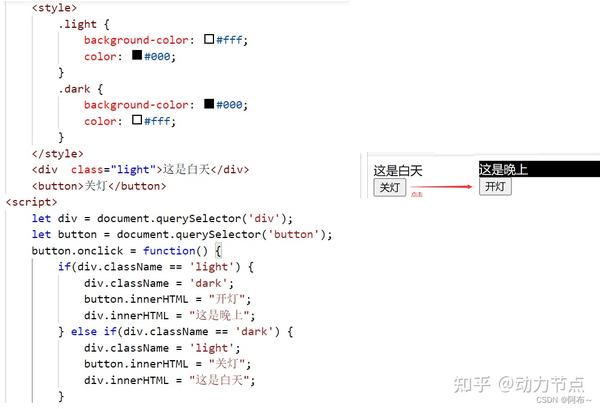The height and width of the screenshot is (409, 600).
Task: Click the .light selector line
Action: 84,24
